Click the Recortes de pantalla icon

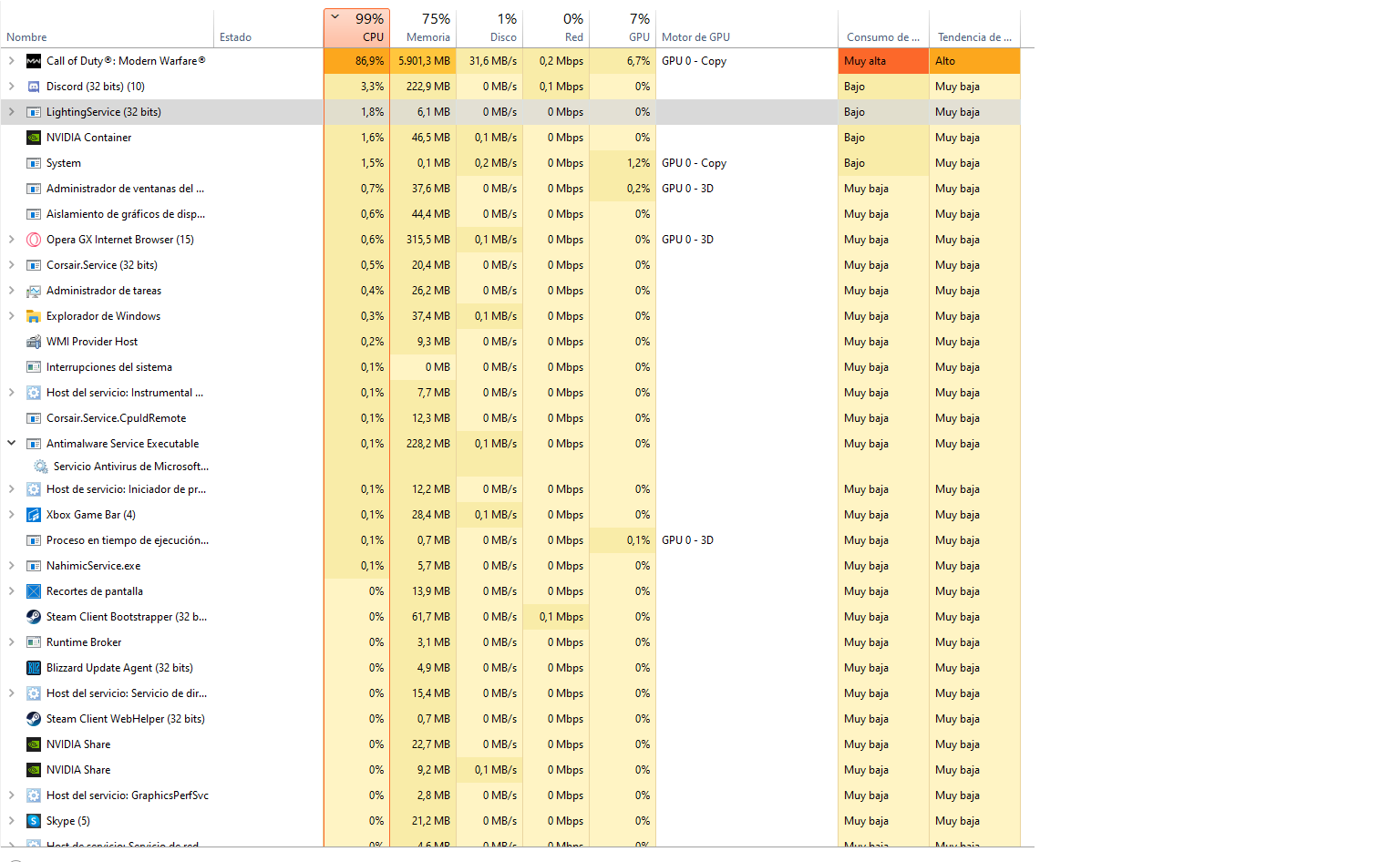pyautogui.click(x=34, y=591)
